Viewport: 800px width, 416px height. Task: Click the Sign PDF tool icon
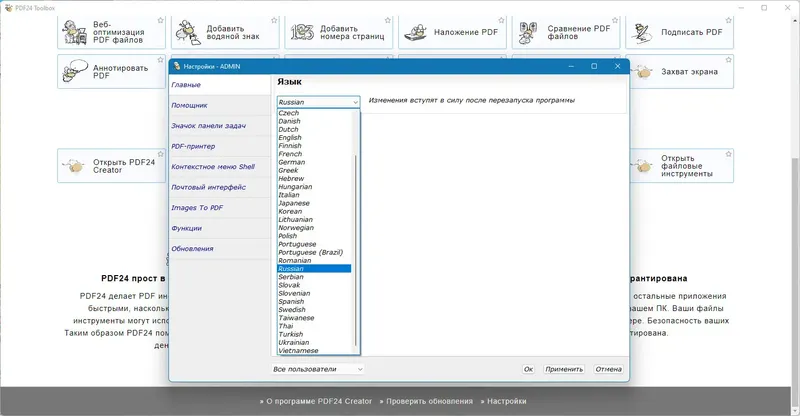pyautogui.click(x=641, y=33)
